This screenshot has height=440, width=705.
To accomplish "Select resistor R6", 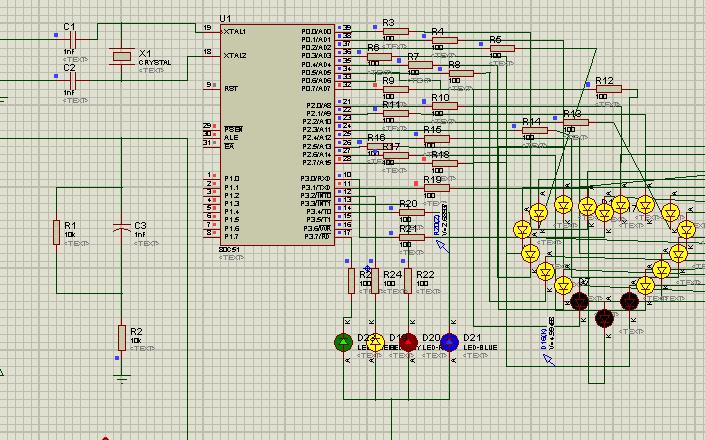I will pos(379,57).
